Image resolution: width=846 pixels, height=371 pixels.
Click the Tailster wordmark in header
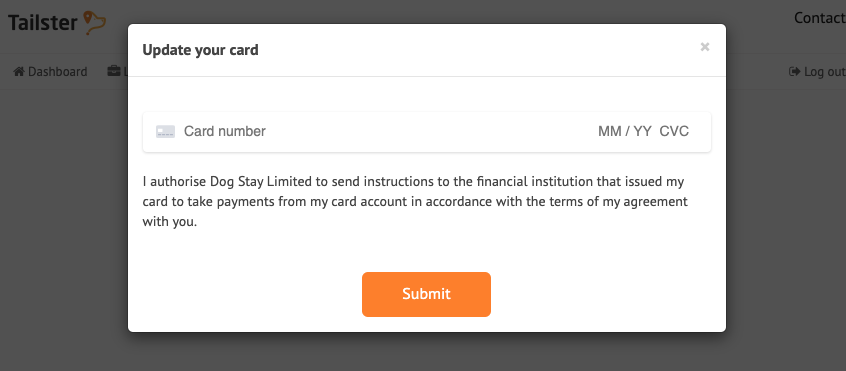[x=43, y=23]
